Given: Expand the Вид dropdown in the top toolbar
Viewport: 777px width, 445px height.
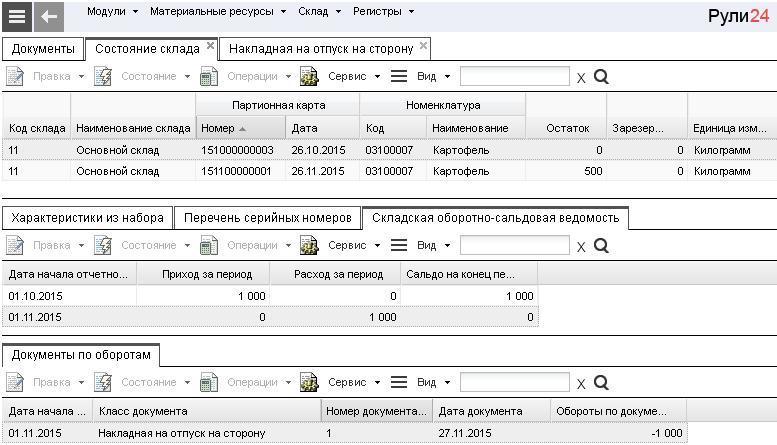Looking at the screenshot, I should pyautogui.click(x=447, y=77).
